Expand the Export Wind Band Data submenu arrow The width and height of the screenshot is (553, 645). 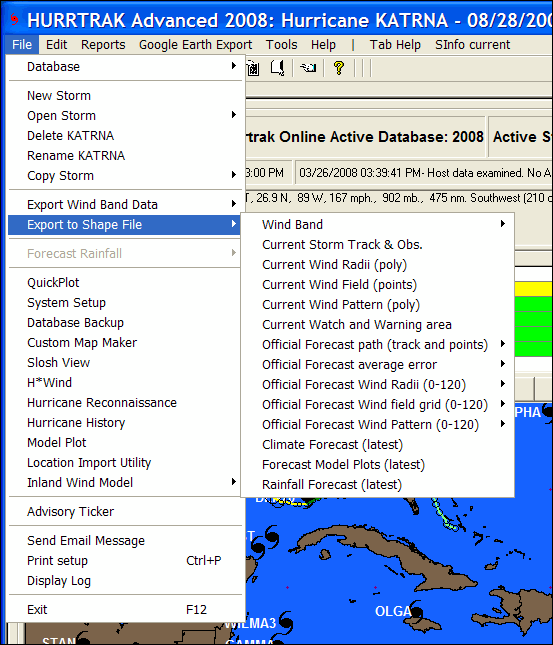click(234, 204)
